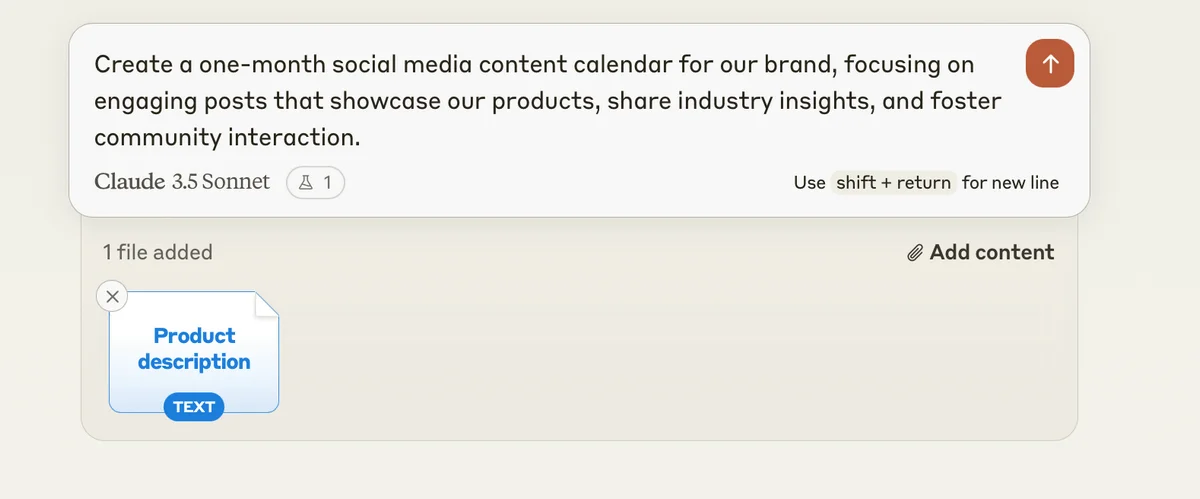Viewport: 1200px width, 499px height.
Task: Send the prompt with the orange arrow button
Action: [x=1050, y=64]
